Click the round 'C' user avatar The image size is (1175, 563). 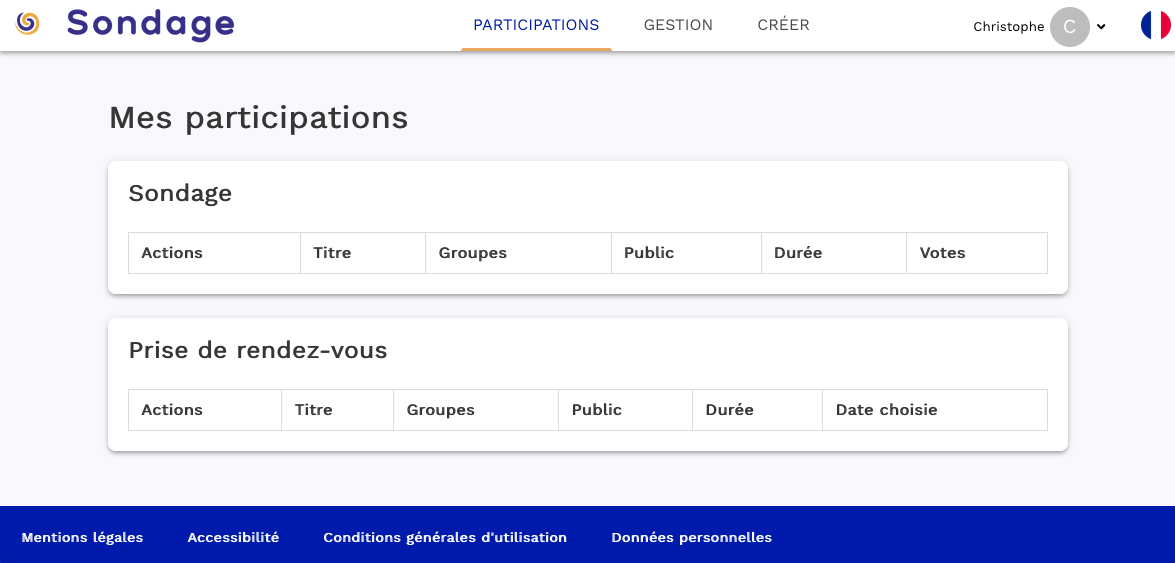coord(1069,27)
